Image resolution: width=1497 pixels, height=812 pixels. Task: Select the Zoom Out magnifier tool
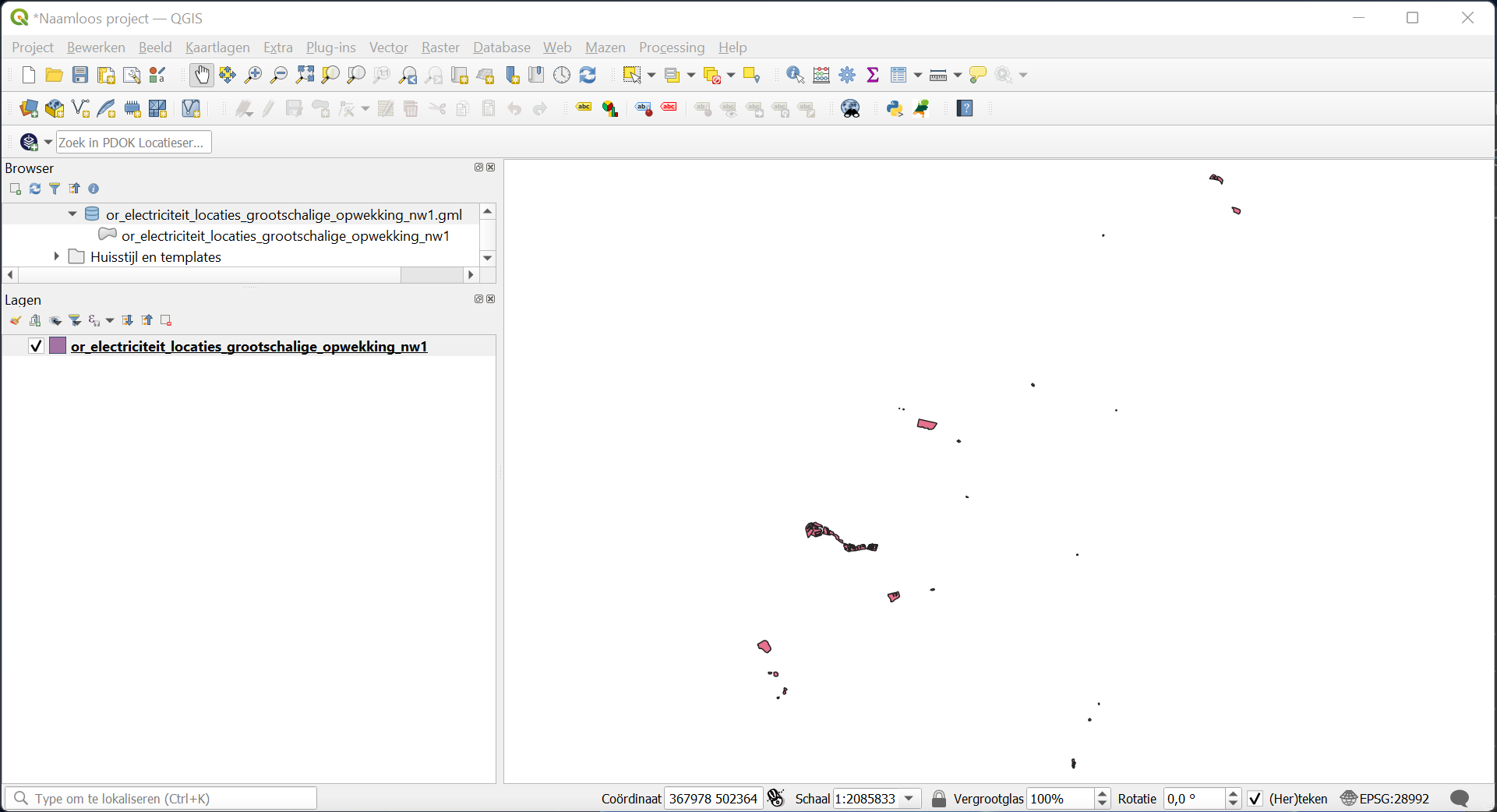click(x=278, y=75)
